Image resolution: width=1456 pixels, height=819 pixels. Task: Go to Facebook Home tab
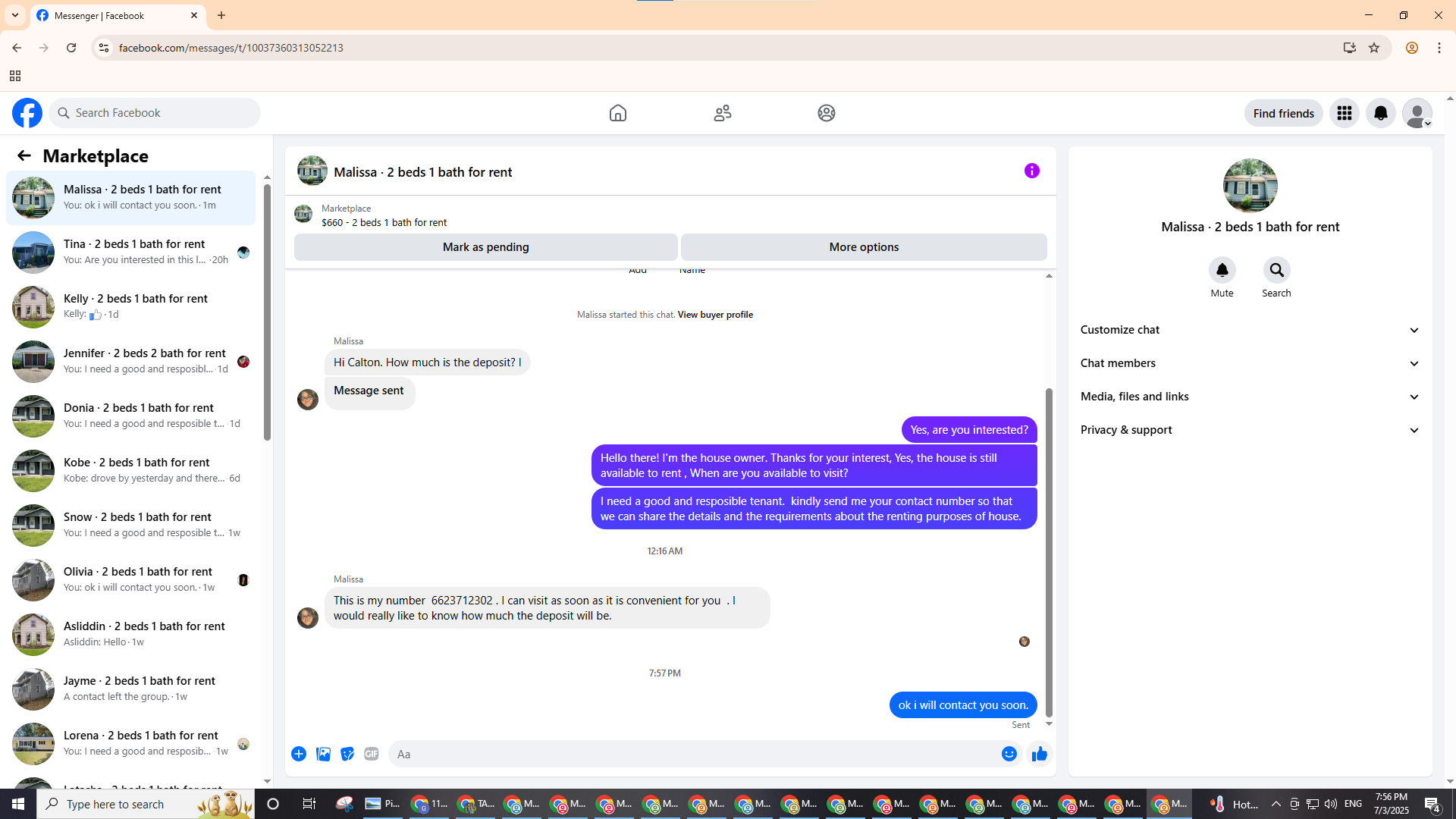tap(618, 113)
